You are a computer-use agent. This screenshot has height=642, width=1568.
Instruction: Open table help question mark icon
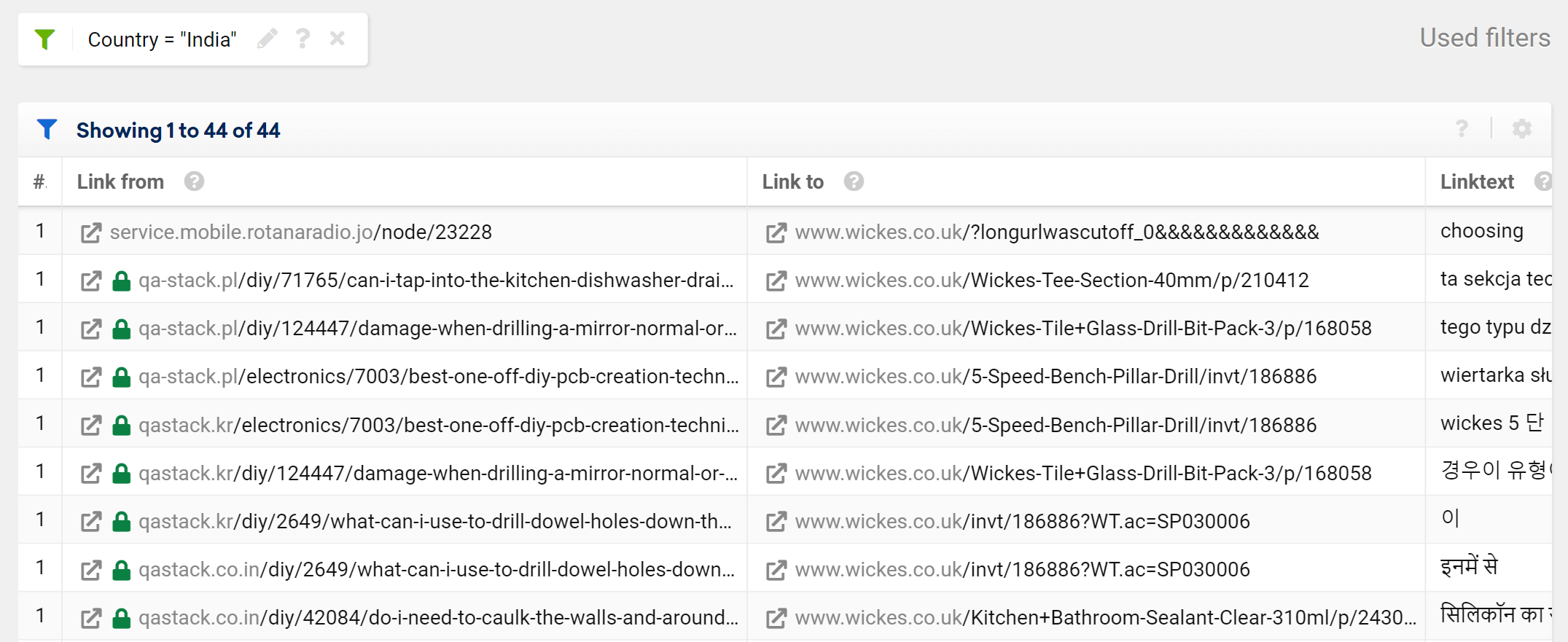(1462, 129)
